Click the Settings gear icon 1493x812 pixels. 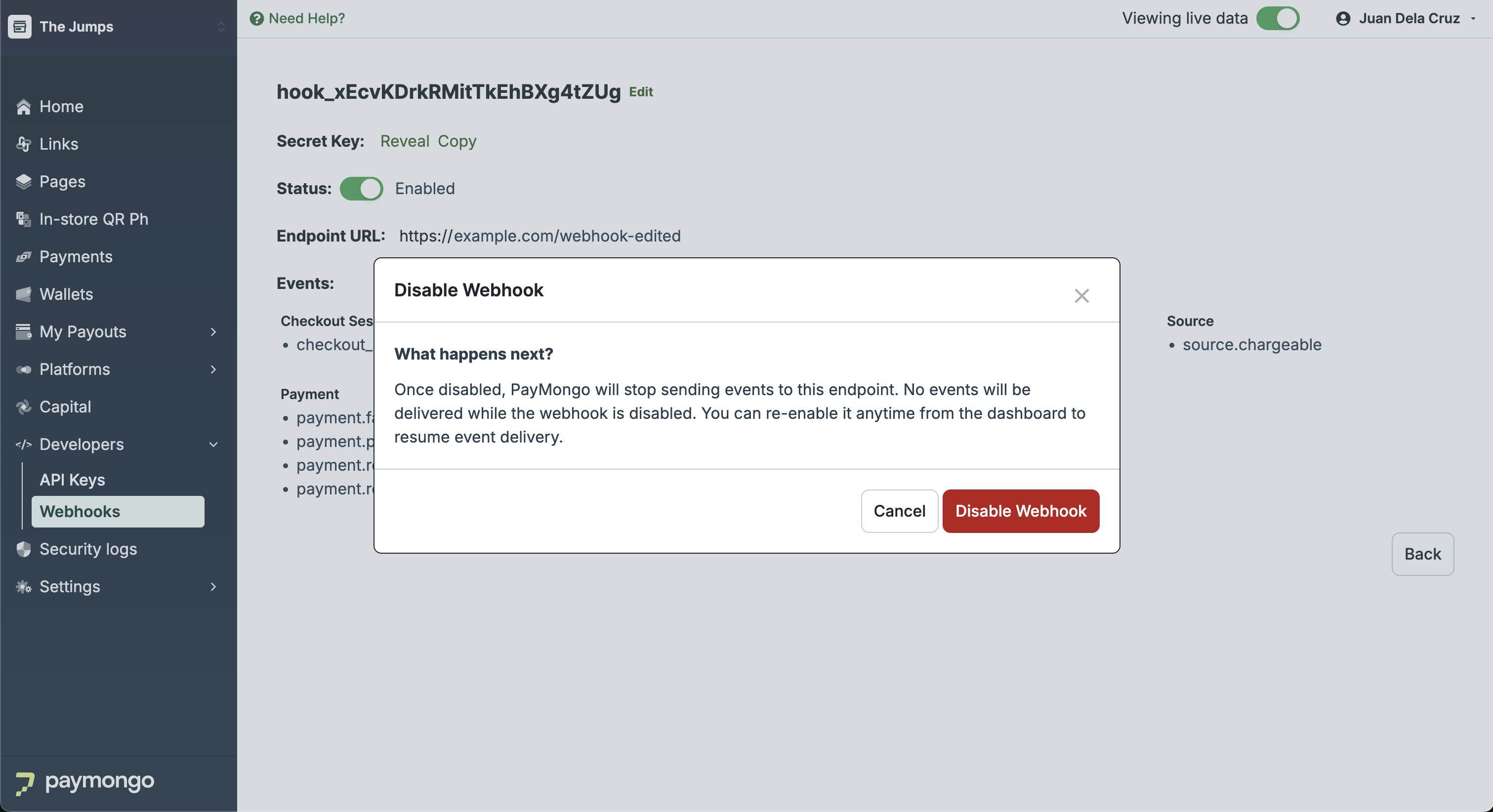pyautogui.click(x=23, y=587)
